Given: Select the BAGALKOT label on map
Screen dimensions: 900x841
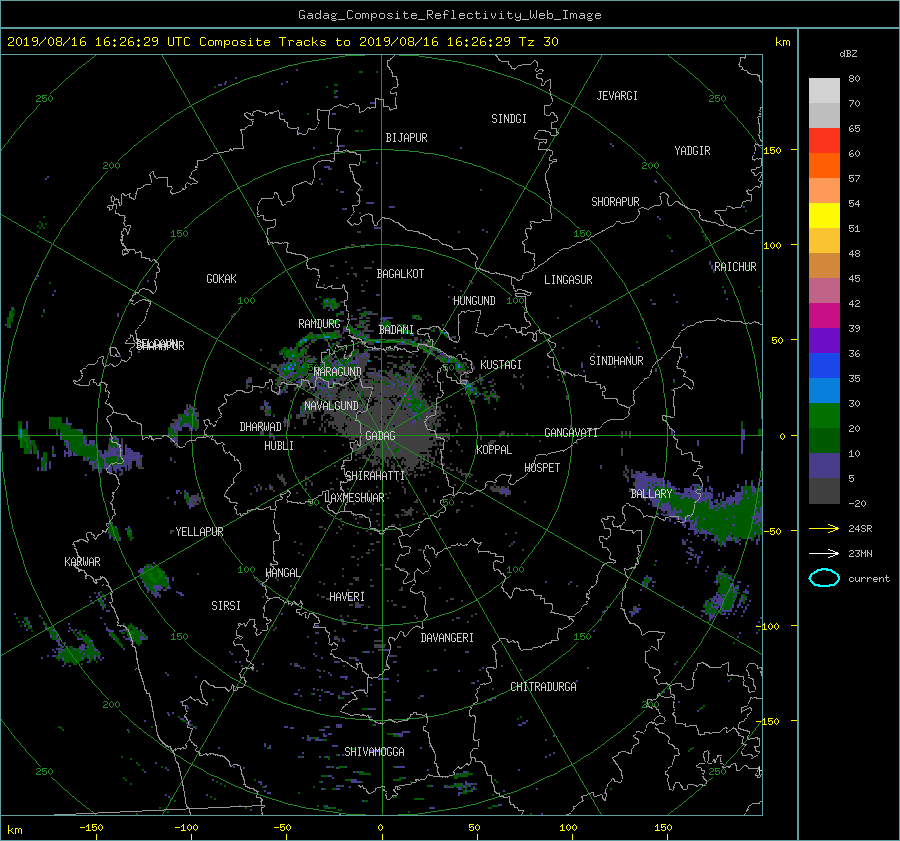Looking at the screenshot, I should pyautogui.click(x=400, y=274).
